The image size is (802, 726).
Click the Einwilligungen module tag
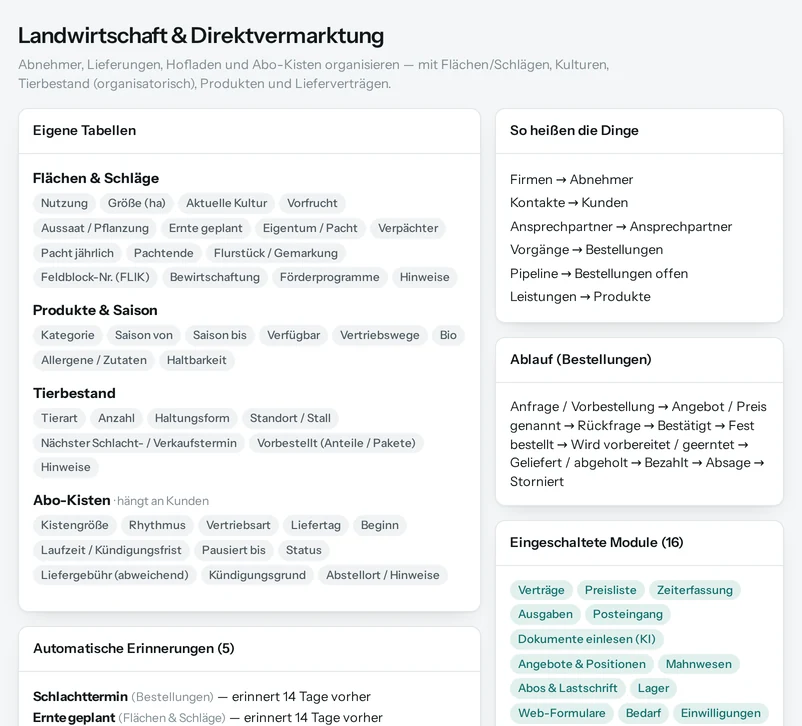[x=721, y=713]
